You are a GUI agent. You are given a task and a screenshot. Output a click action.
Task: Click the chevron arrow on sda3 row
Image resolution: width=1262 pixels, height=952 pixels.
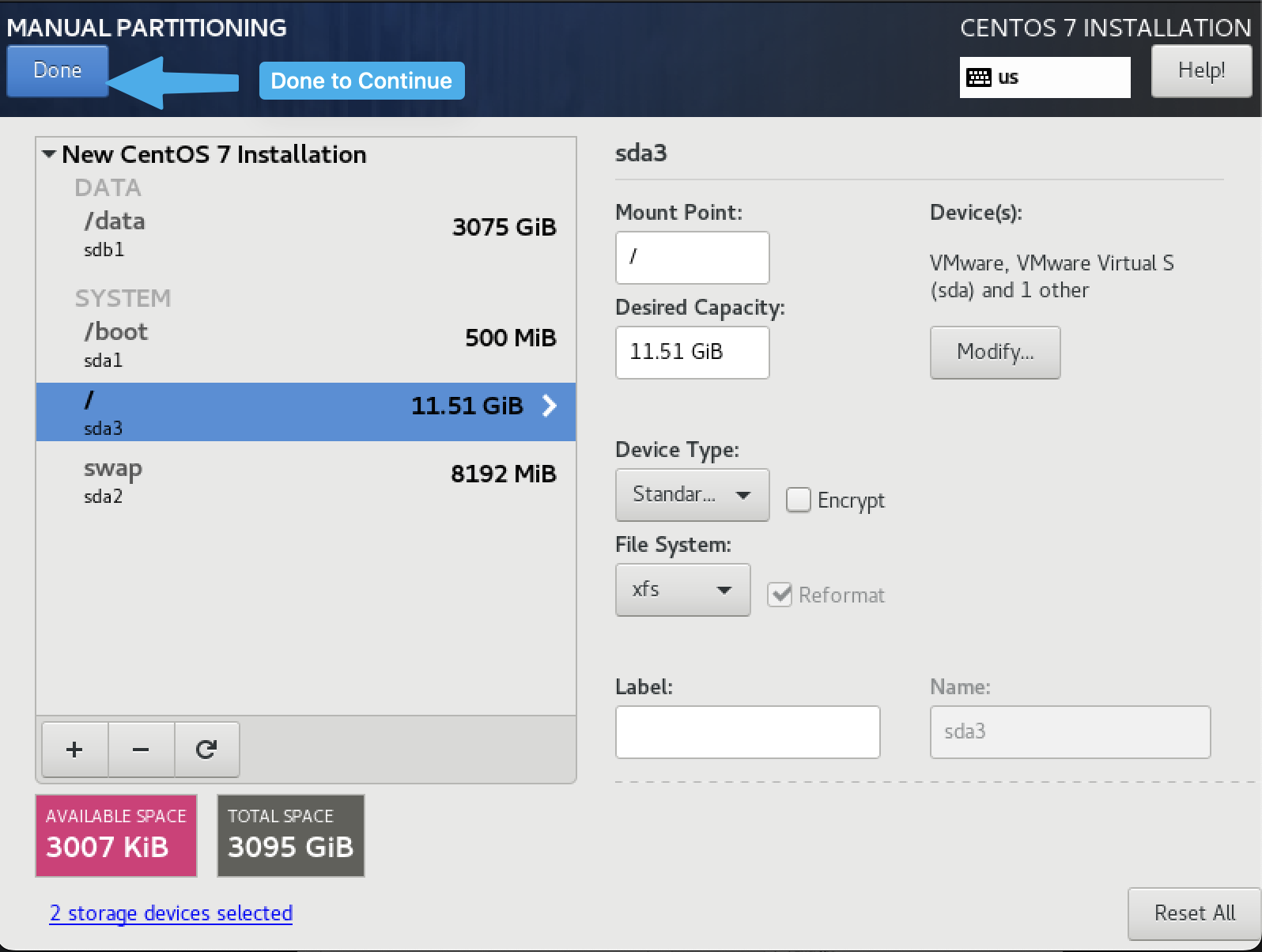550,406
